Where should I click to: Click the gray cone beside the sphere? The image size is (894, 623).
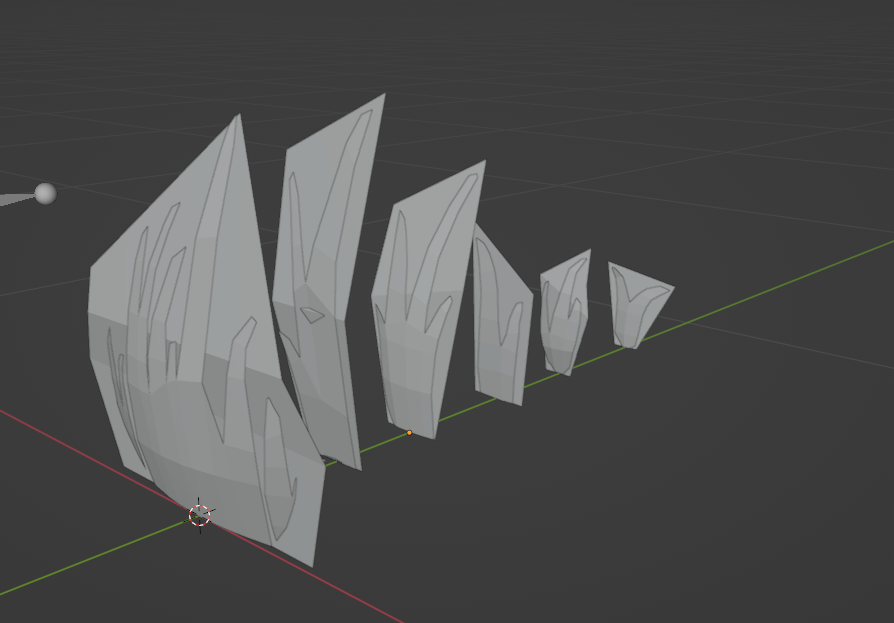click(x=15, y=199)
